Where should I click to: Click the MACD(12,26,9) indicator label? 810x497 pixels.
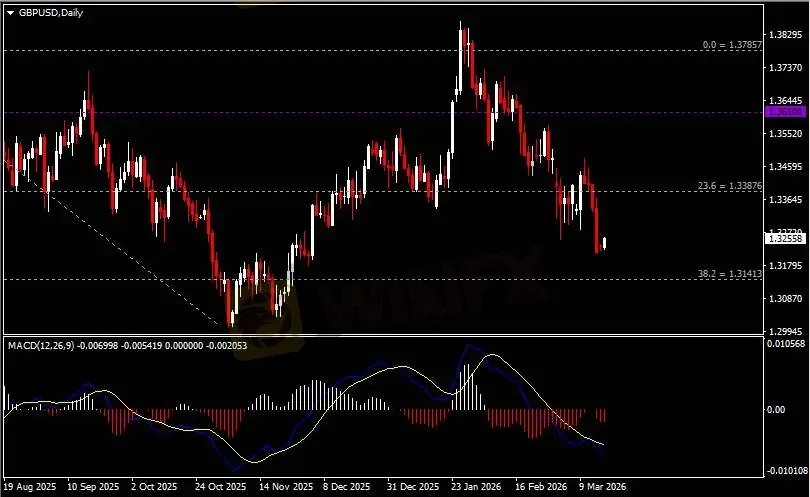[x=41, y=346]
